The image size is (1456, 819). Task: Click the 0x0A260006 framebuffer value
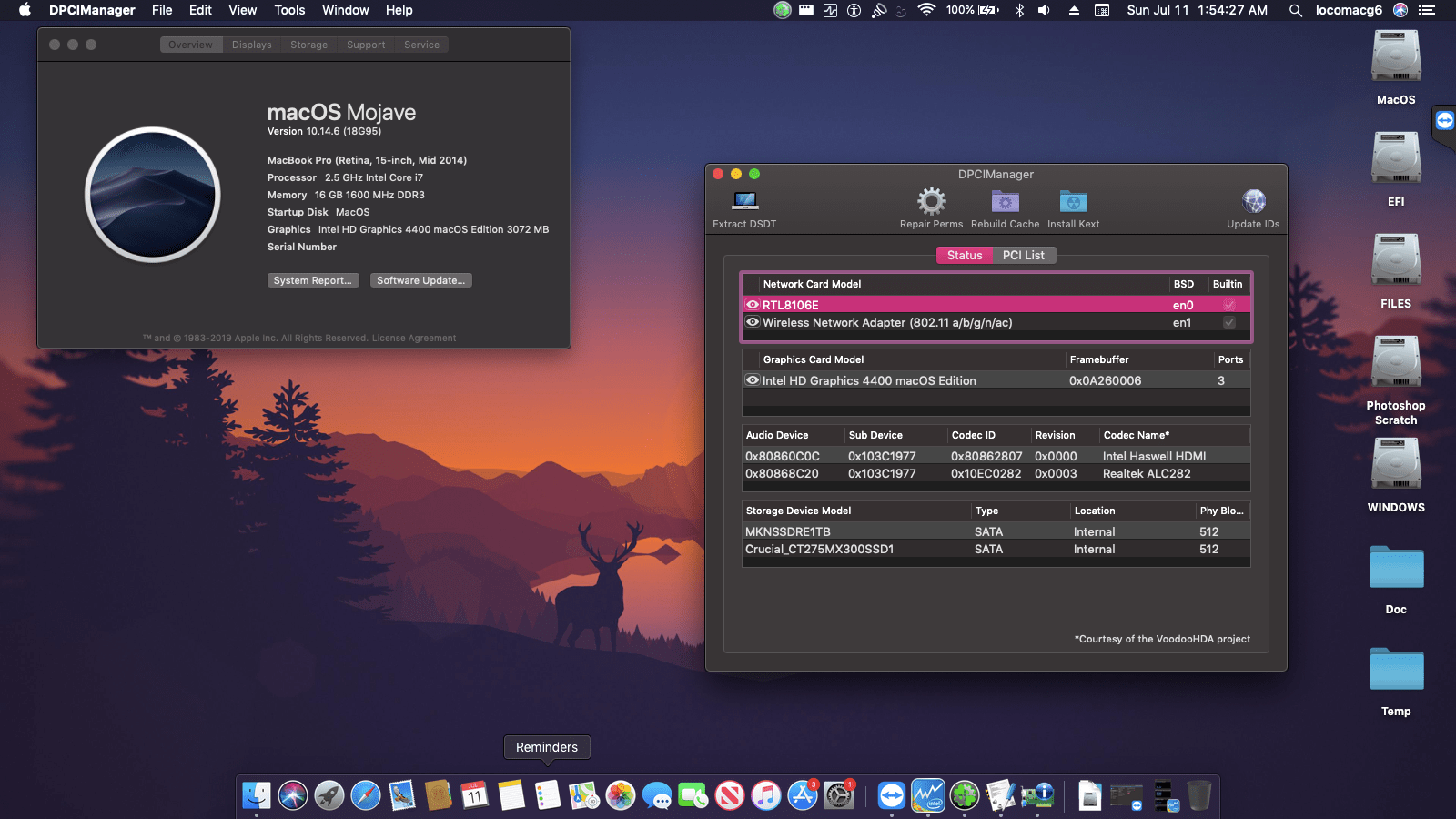(1105, 380)
